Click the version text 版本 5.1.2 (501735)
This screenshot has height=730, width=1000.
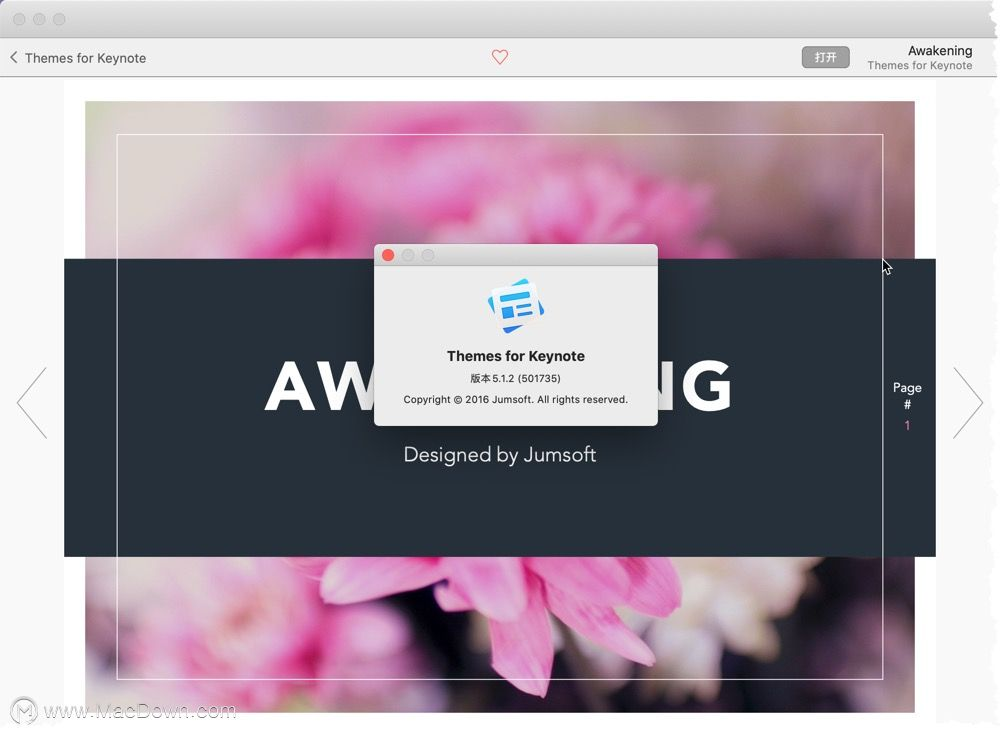[x=515, y=378]
